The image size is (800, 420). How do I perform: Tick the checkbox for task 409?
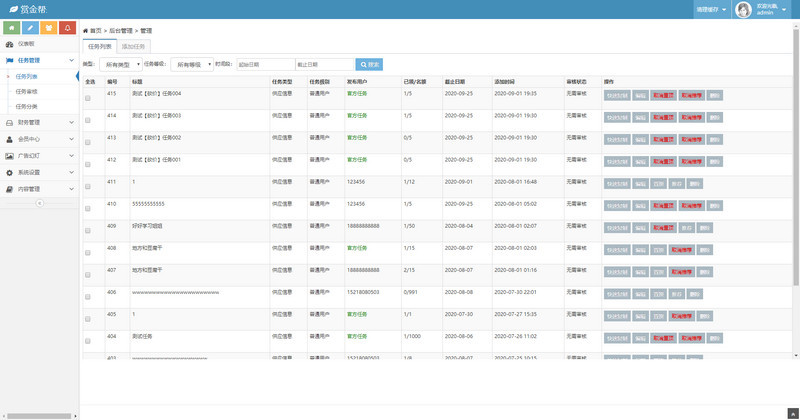88,231
